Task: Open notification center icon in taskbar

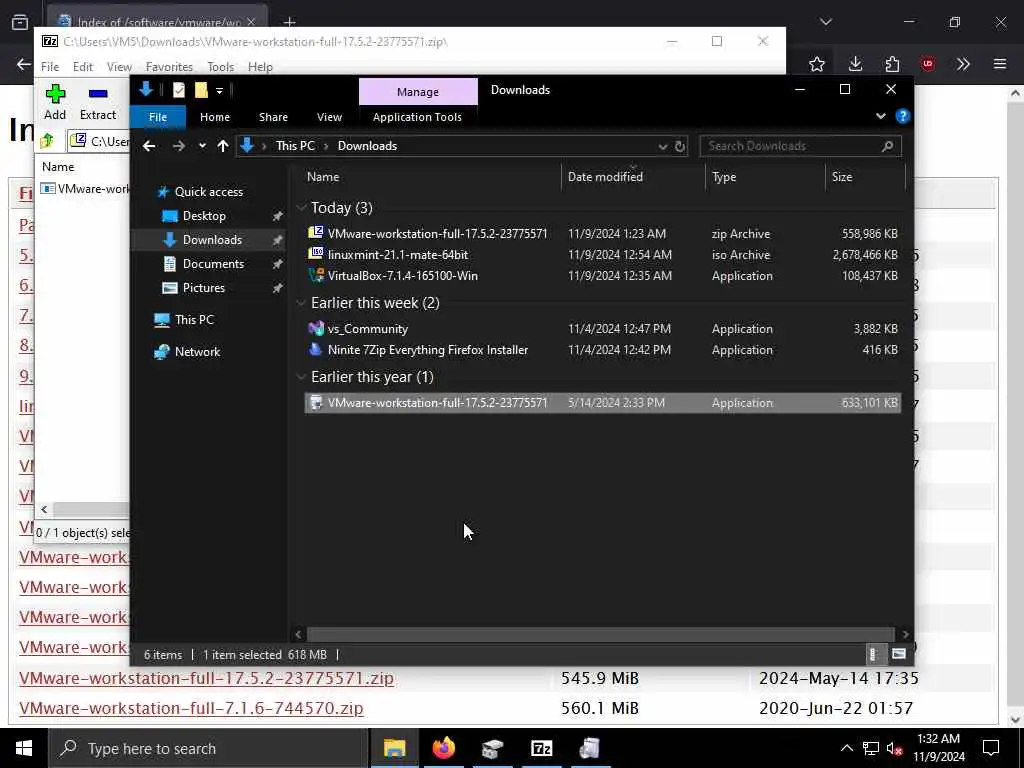Action: tap(990, 748)
